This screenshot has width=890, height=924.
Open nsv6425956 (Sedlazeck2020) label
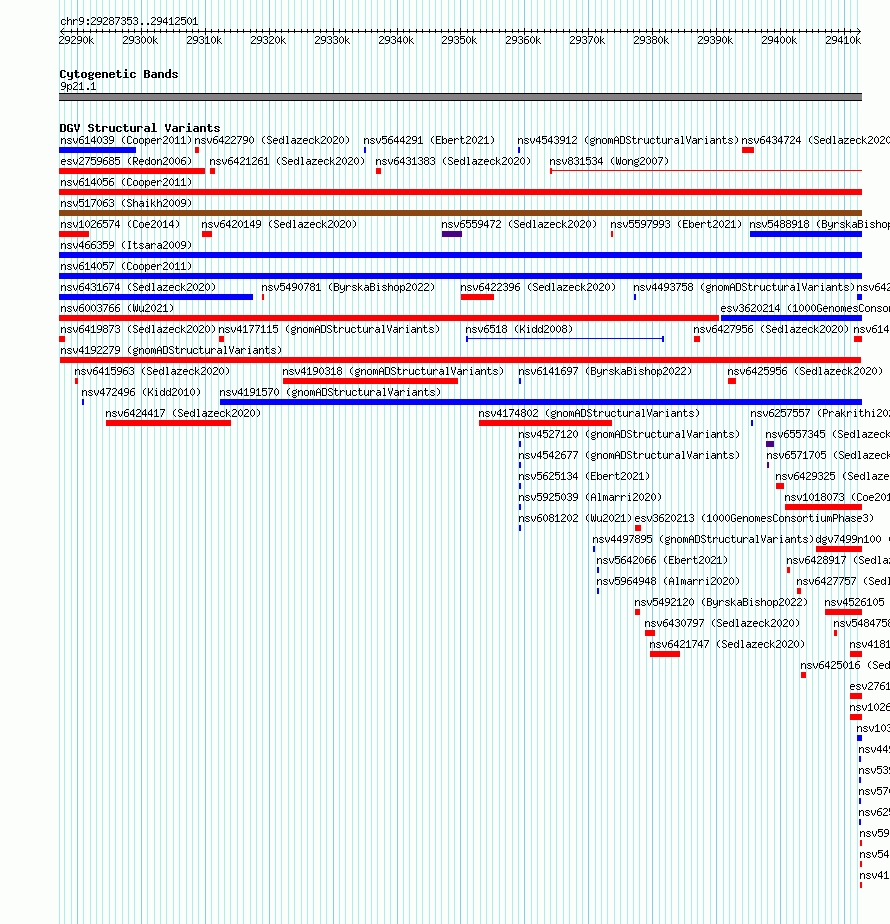(x=805, y=371)
